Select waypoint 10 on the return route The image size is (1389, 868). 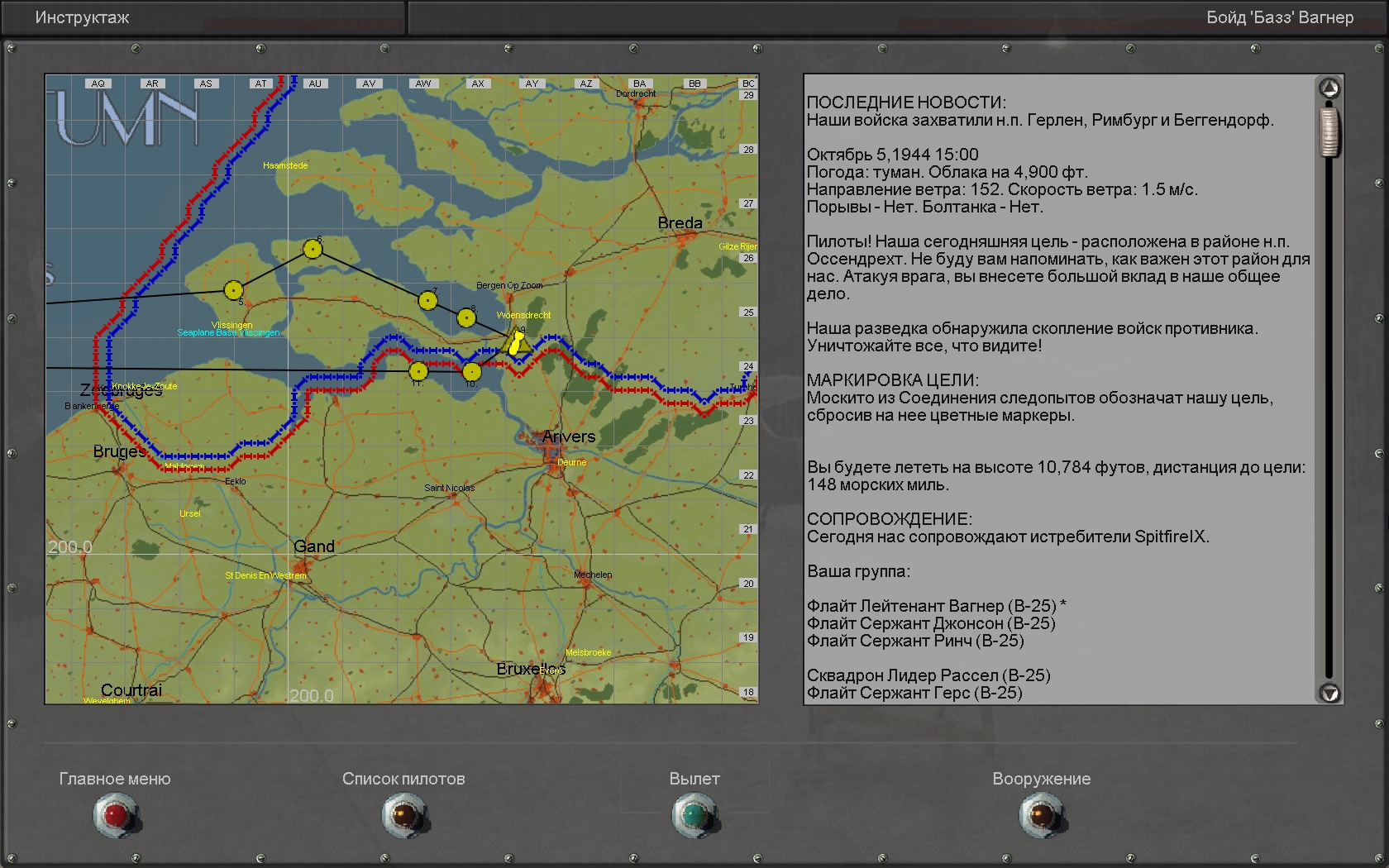(471, 372)
